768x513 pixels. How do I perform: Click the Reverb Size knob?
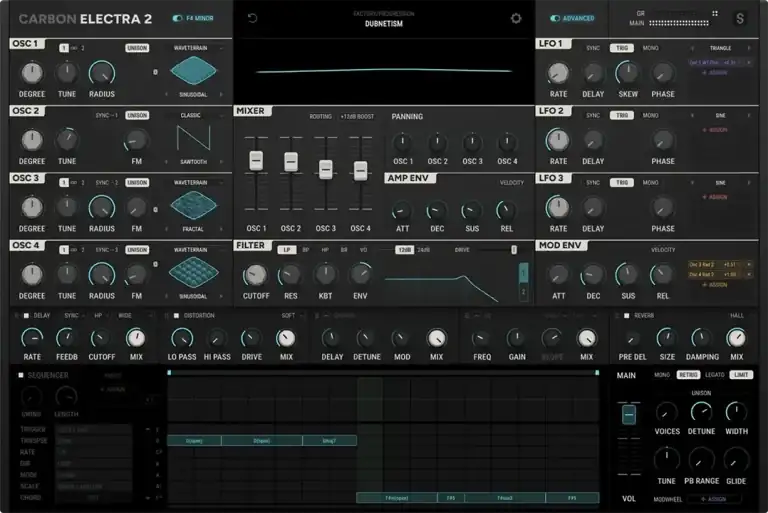coord(667,338)
